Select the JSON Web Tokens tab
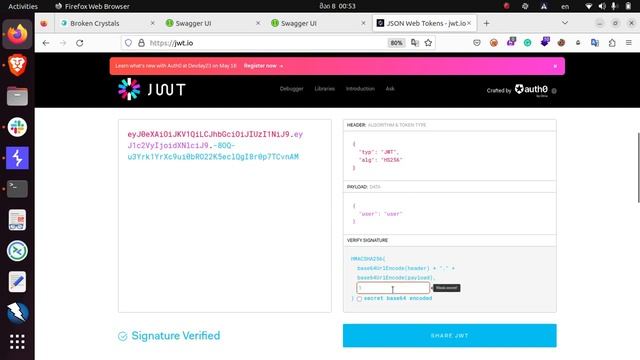640x360 pixels. point(424,23)
